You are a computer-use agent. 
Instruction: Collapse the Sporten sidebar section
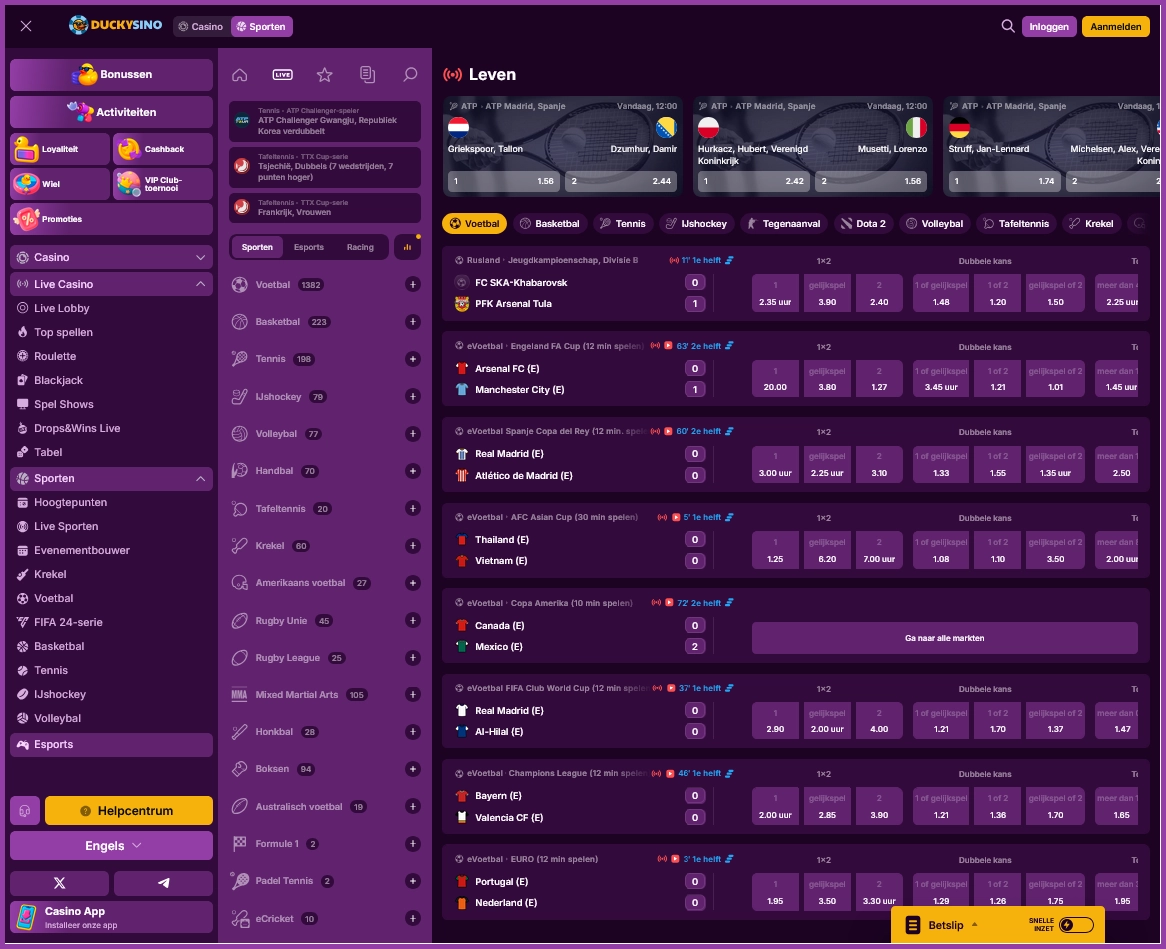point(112,478)
